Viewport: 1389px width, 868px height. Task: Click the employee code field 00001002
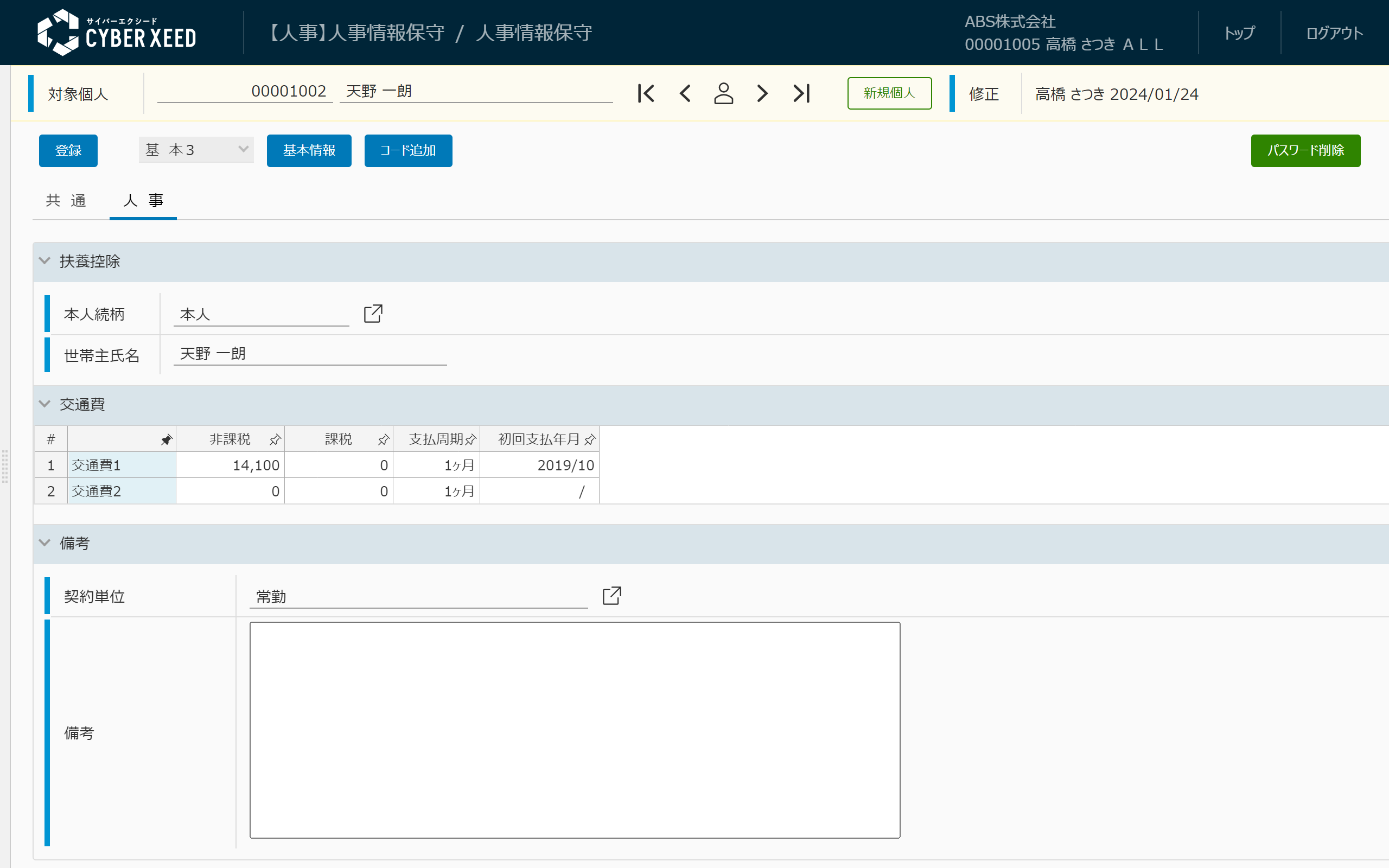[245, 91]
